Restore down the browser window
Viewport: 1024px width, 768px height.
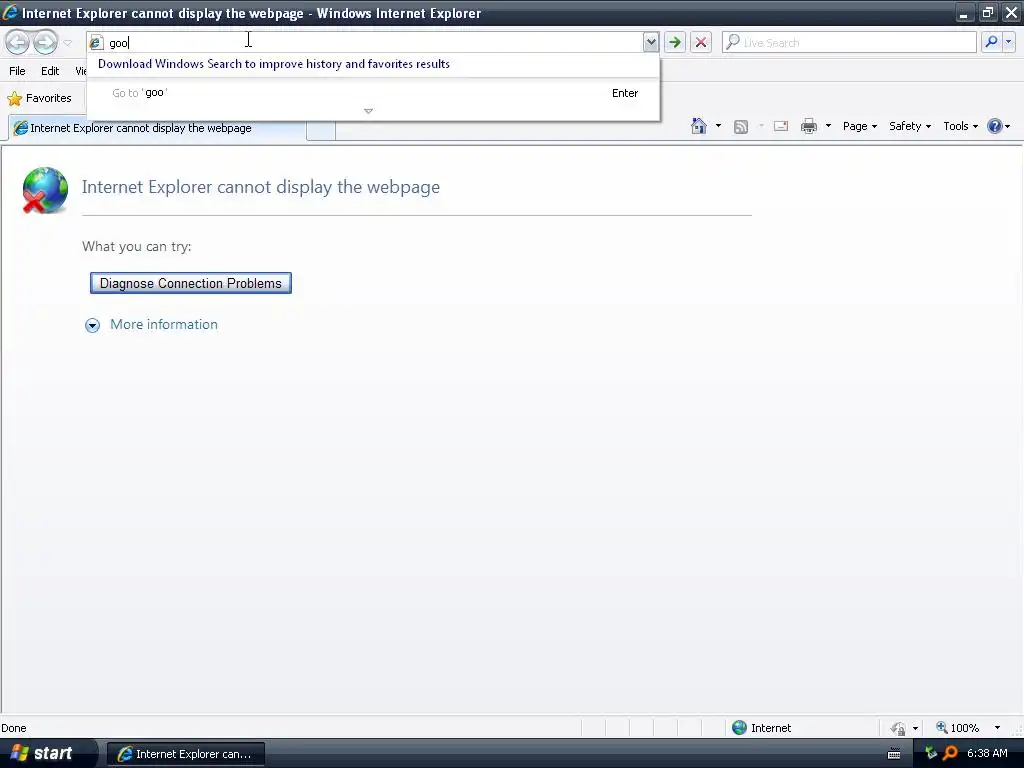pos(987,12)
